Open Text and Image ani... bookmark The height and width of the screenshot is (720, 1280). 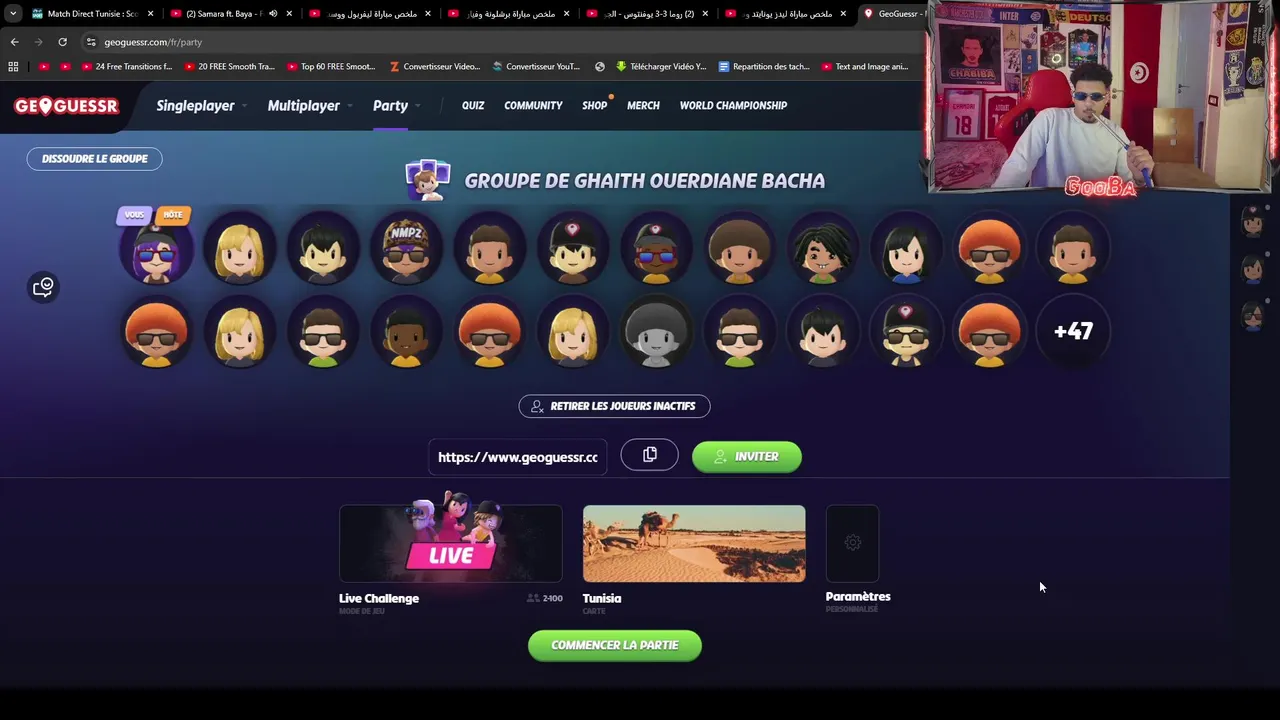[865, 67]
